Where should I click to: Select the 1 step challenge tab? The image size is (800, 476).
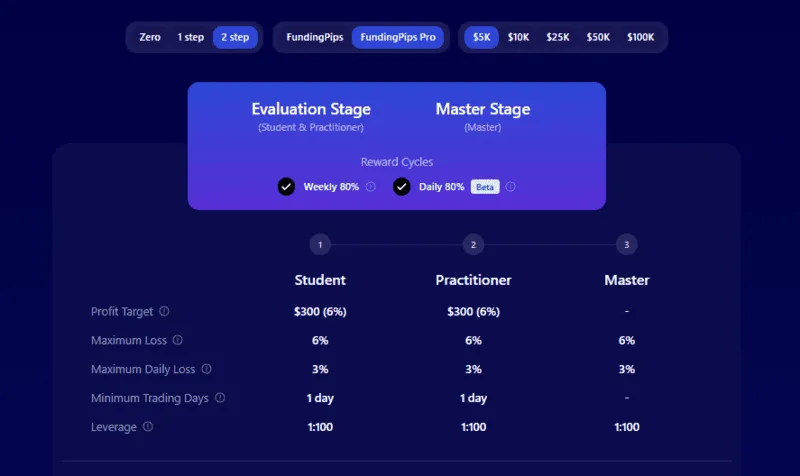click(x=190, y=37)
